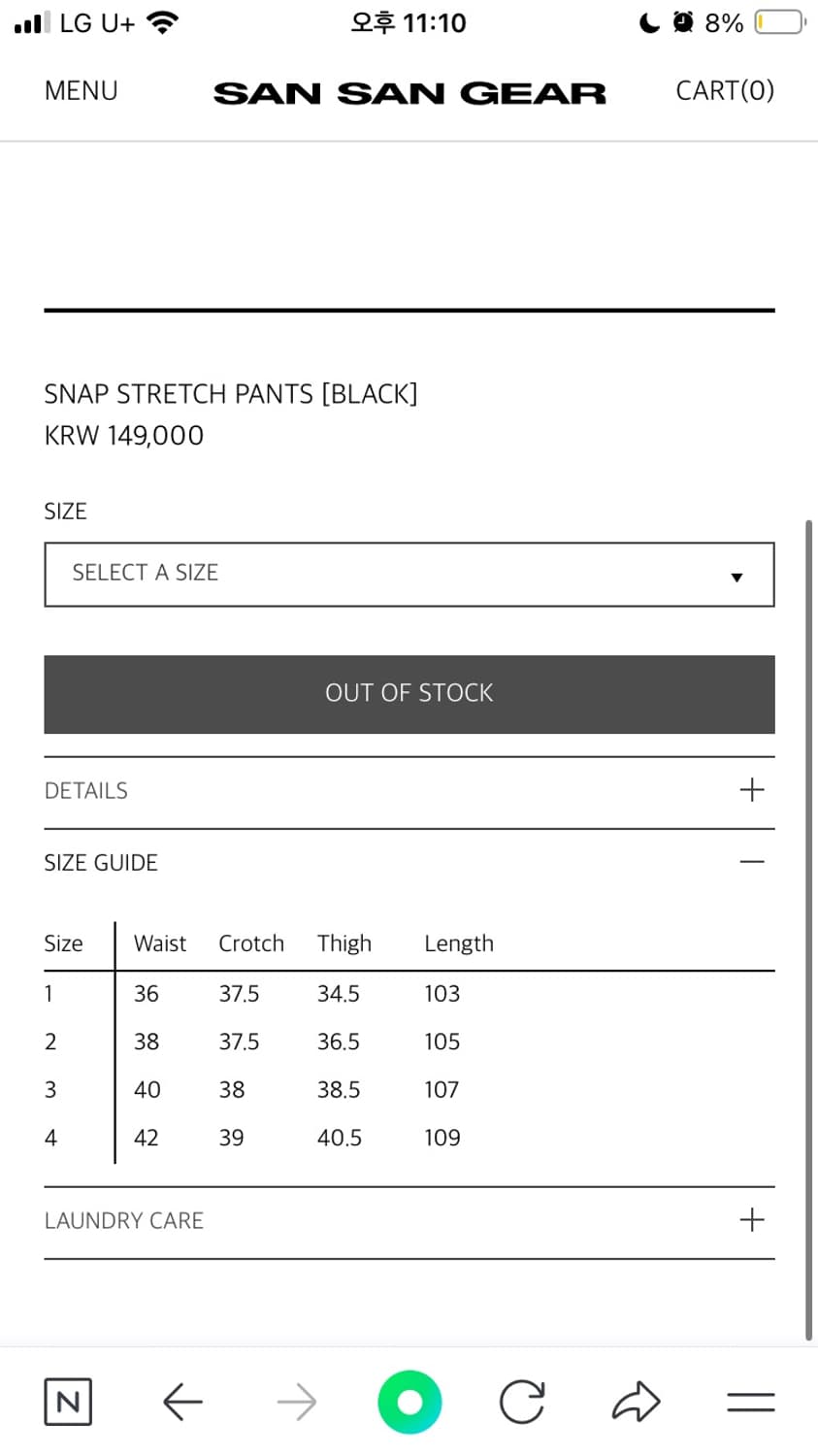The height and width of the screenshot is (1456, 818).
Task: Reload the page with refresh icon
Action: pyautogui.click(x=522, y=1402)
